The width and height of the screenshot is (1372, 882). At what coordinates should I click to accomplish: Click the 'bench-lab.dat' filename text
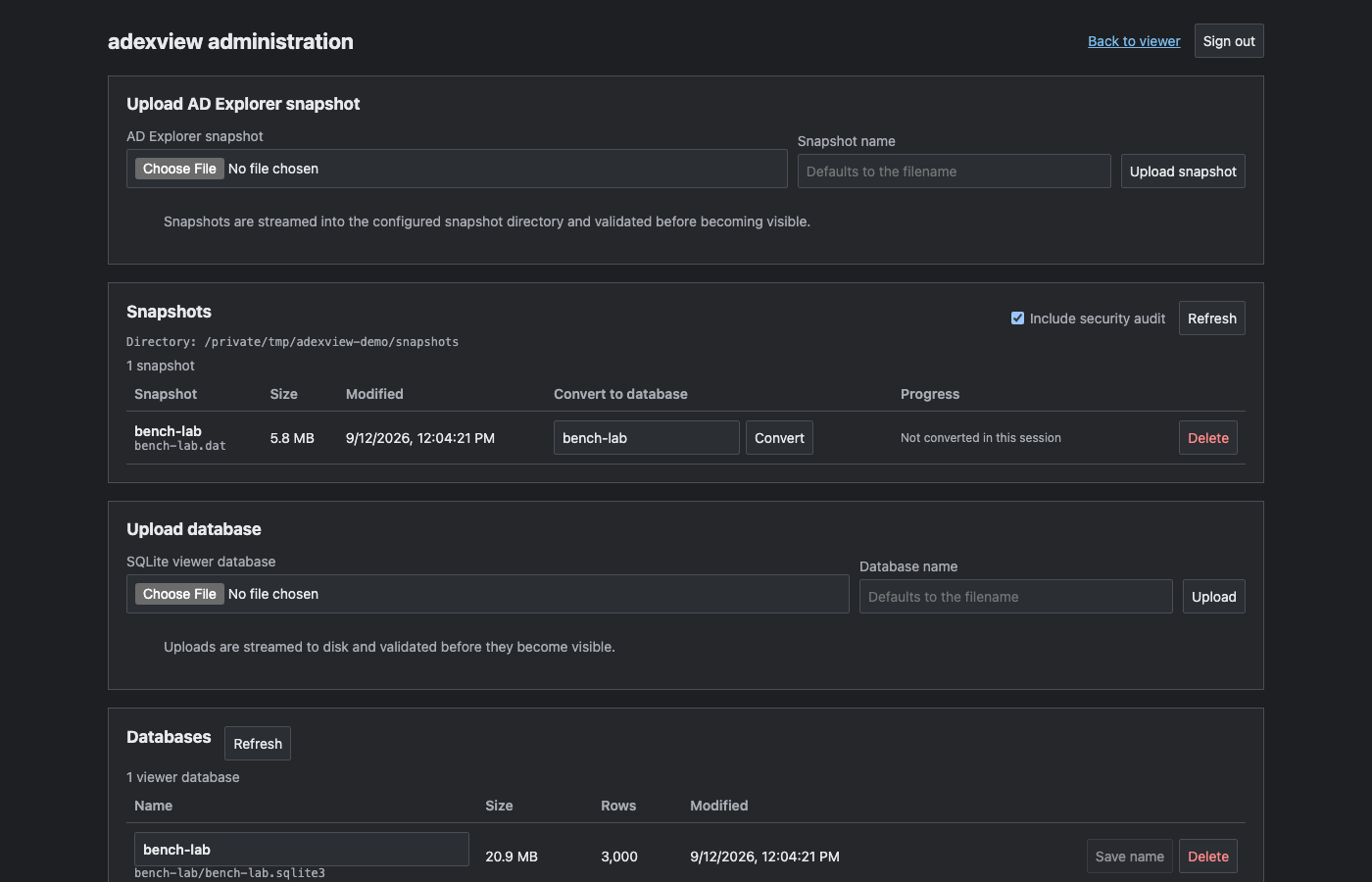point(180,446)
